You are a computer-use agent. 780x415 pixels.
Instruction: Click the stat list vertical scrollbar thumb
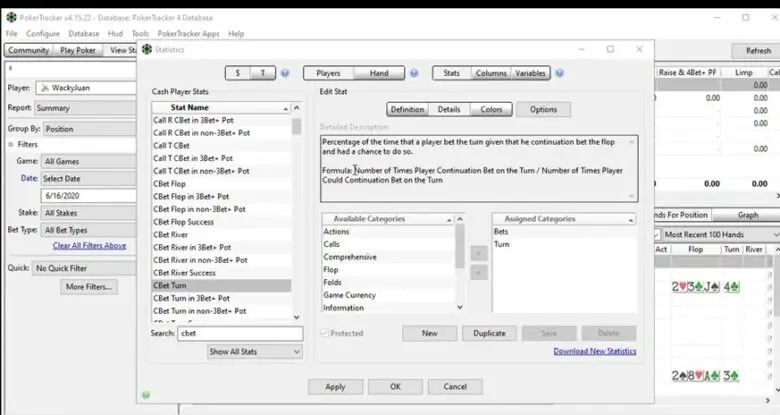coord(296,126)
